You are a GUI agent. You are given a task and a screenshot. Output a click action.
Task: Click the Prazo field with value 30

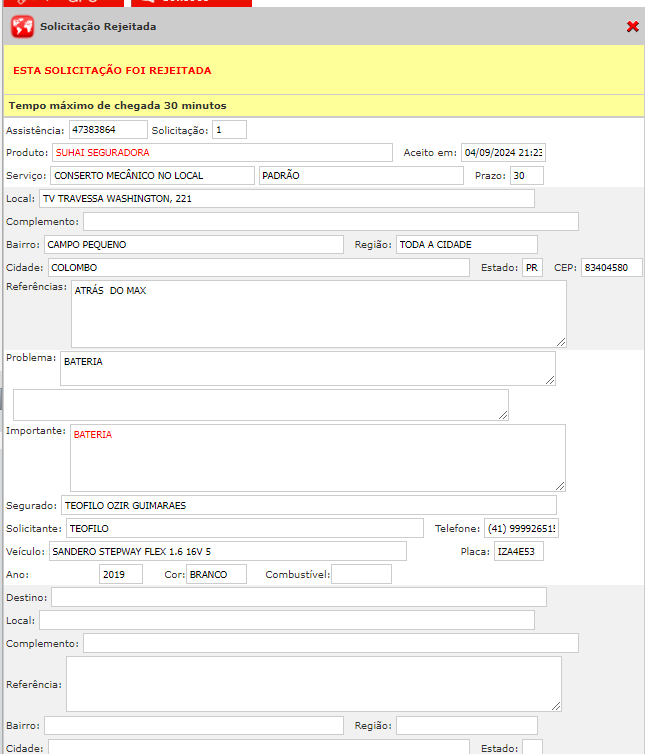(x=527, y=176)
